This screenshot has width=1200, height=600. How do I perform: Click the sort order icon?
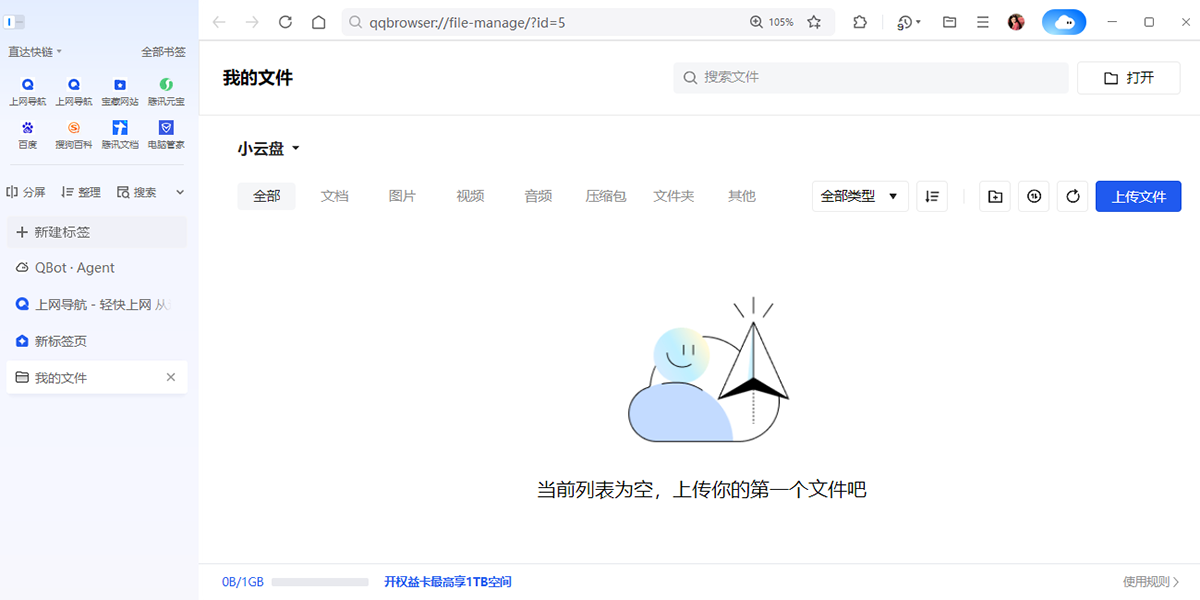pos(932,196)
